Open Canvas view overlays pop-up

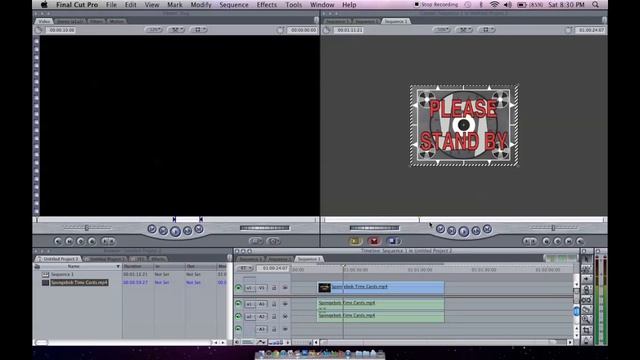tap(486, 30)
